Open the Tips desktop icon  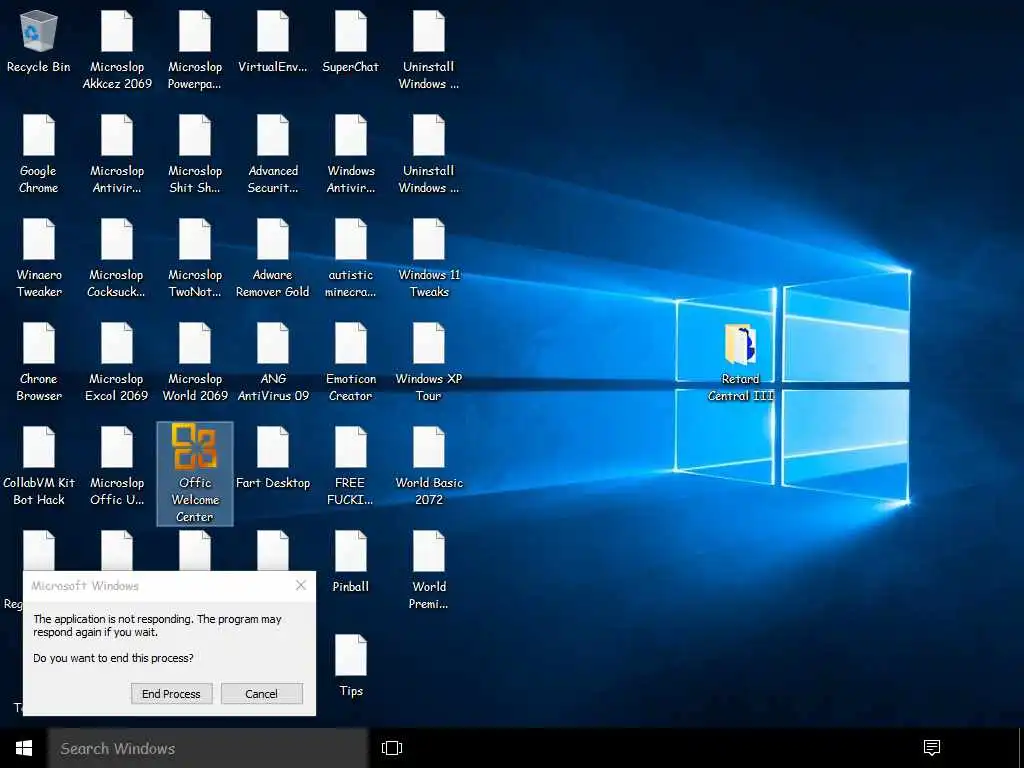[351, 665]
